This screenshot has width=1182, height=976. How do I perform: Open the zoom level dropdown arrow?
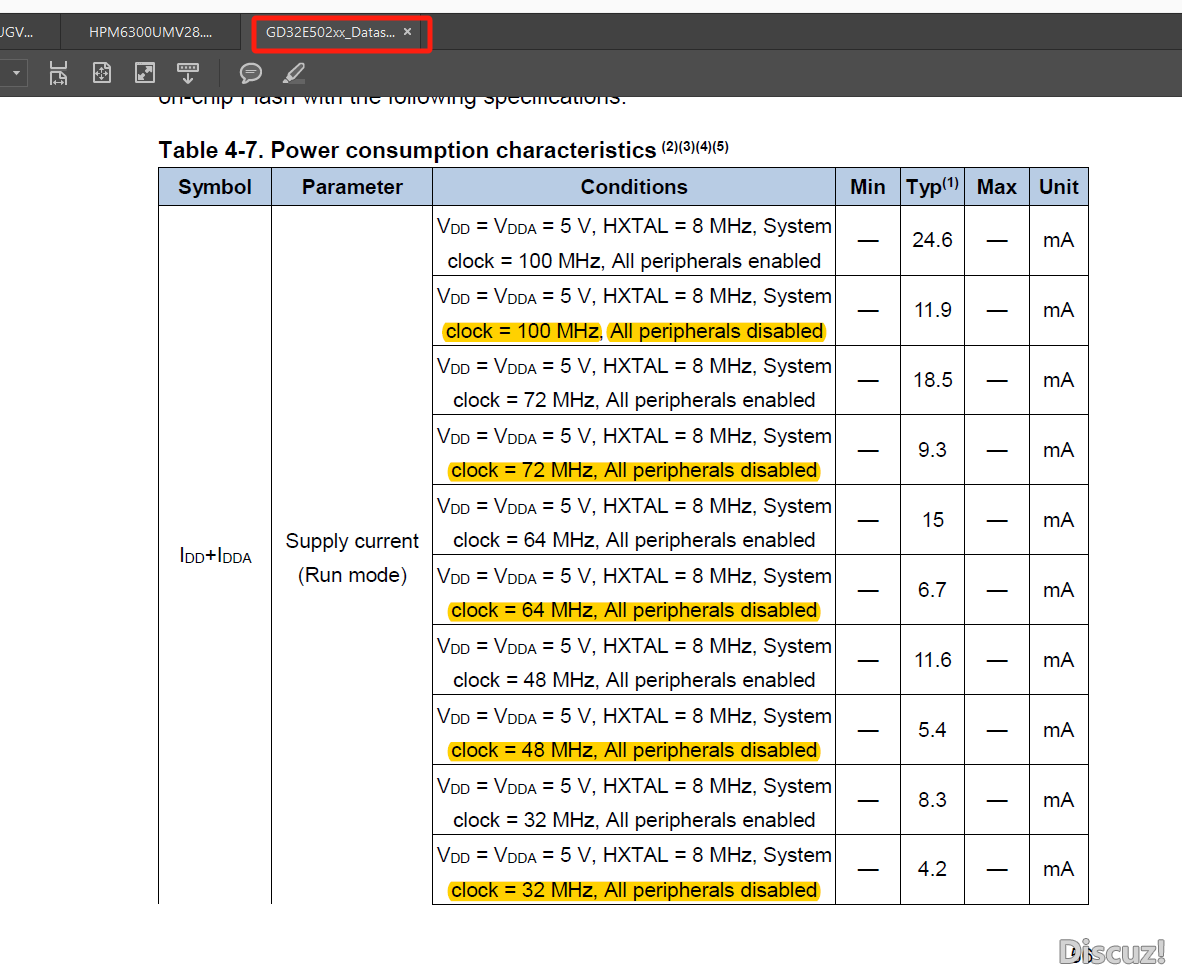(x=16, y=73)
